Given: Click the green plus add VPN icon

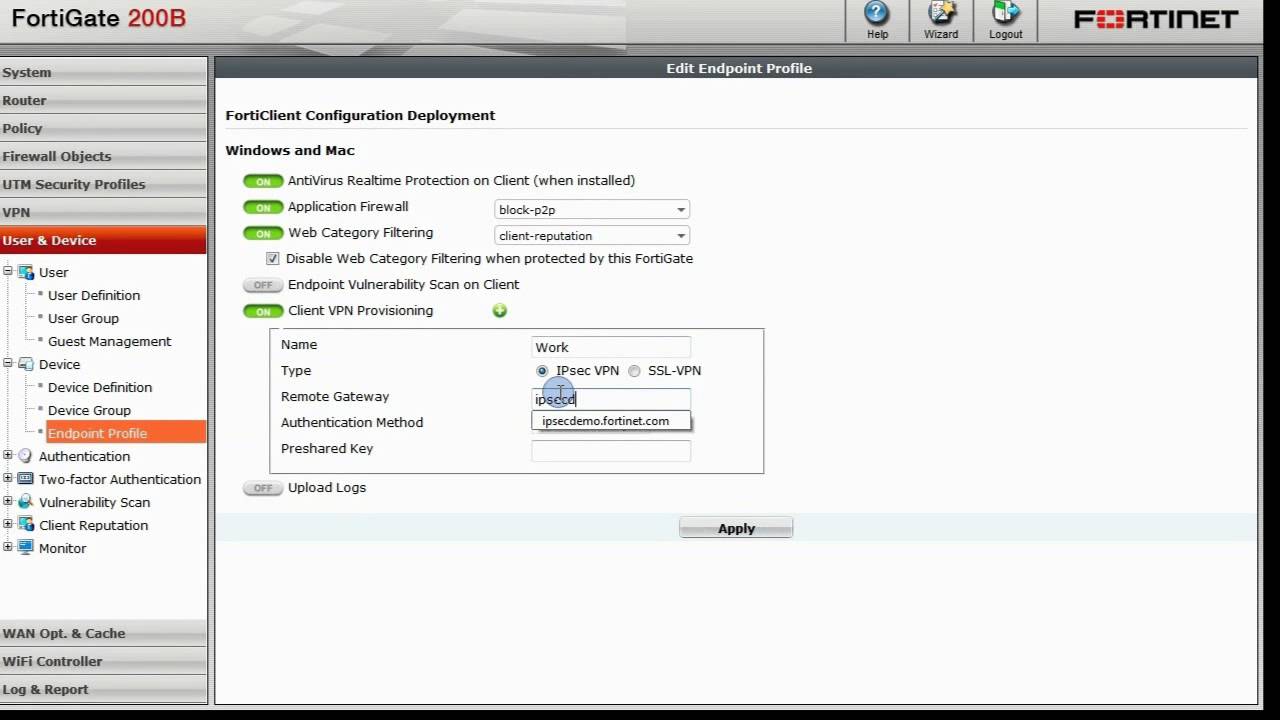Looking at the screenshot, I should pos(500,310).
